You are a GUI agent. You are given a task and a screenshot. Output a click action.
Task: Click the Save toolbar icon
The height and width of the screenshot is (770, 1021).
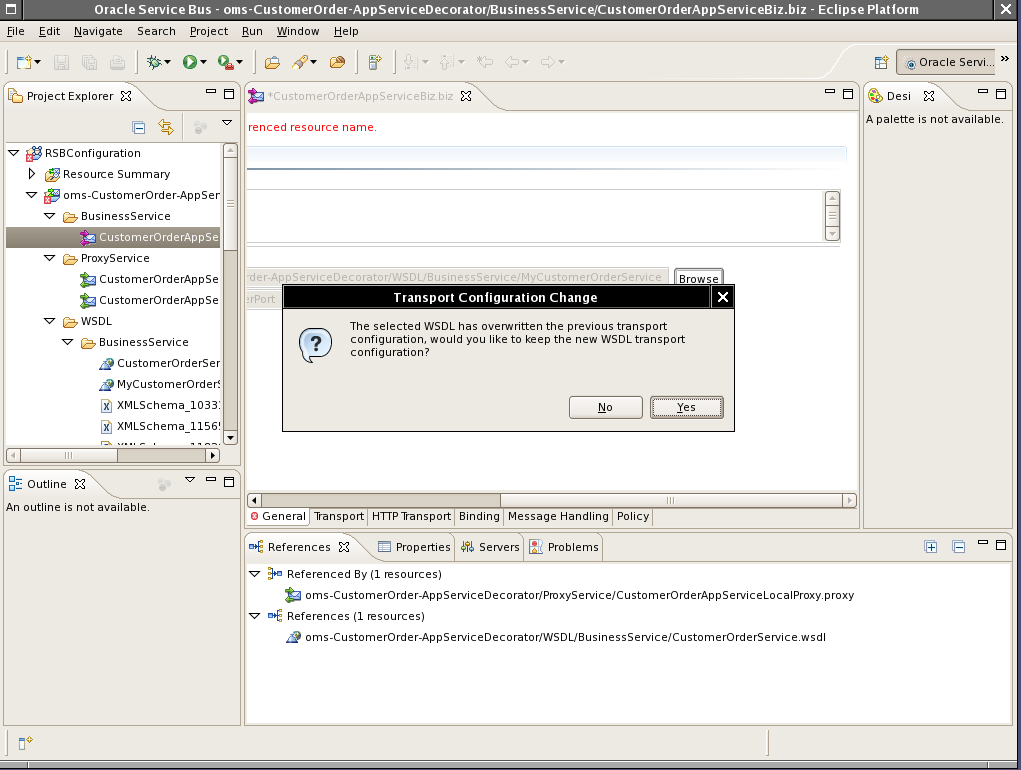point(61,62)
